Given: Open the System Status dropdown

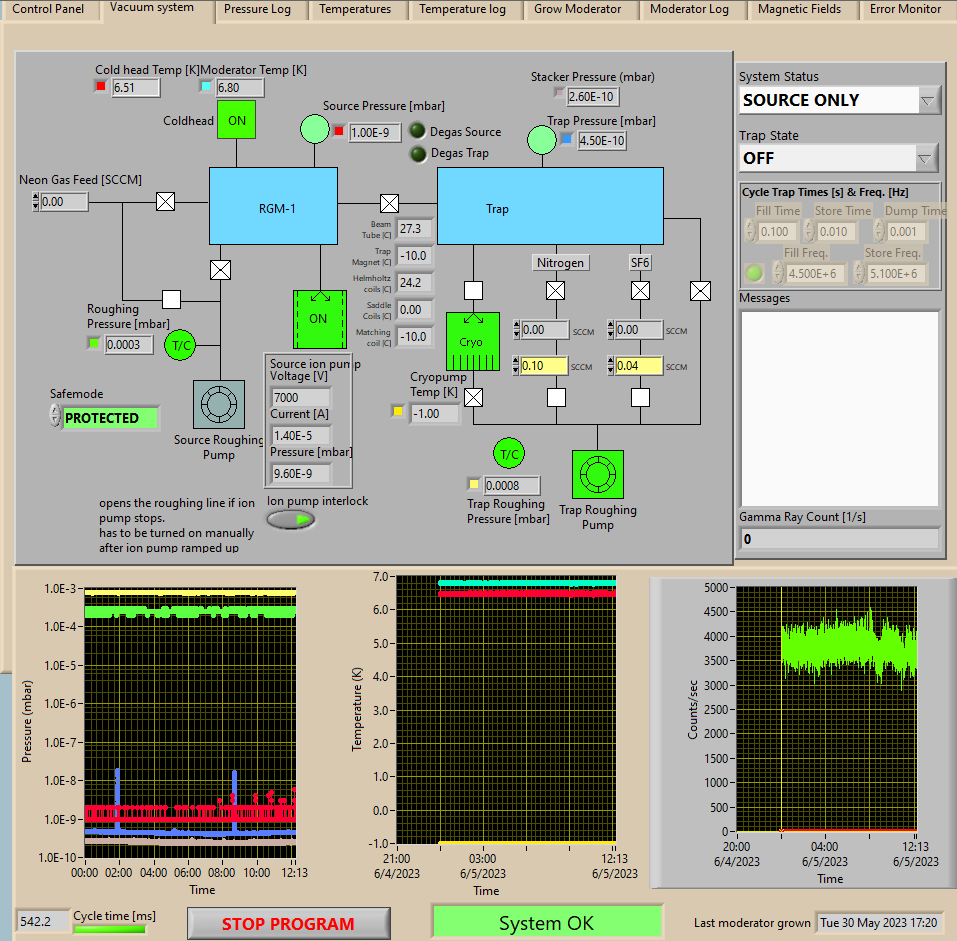Looking at the screenshot, I should pos(928,100).
